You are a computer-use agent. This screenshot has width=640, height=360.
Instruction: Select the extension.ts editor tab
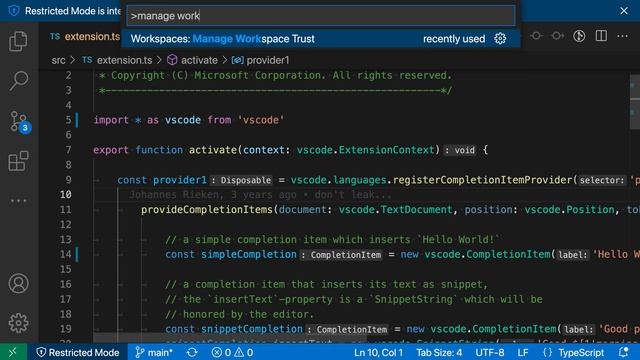pos(85,36)
